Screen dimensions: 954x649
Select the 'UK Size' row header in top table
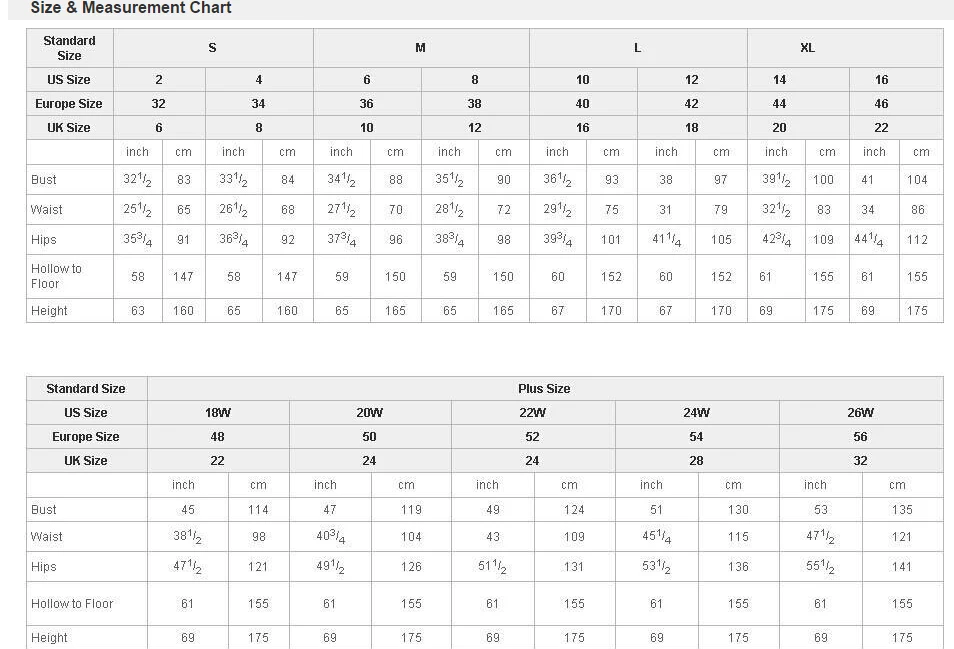(69, 128)
